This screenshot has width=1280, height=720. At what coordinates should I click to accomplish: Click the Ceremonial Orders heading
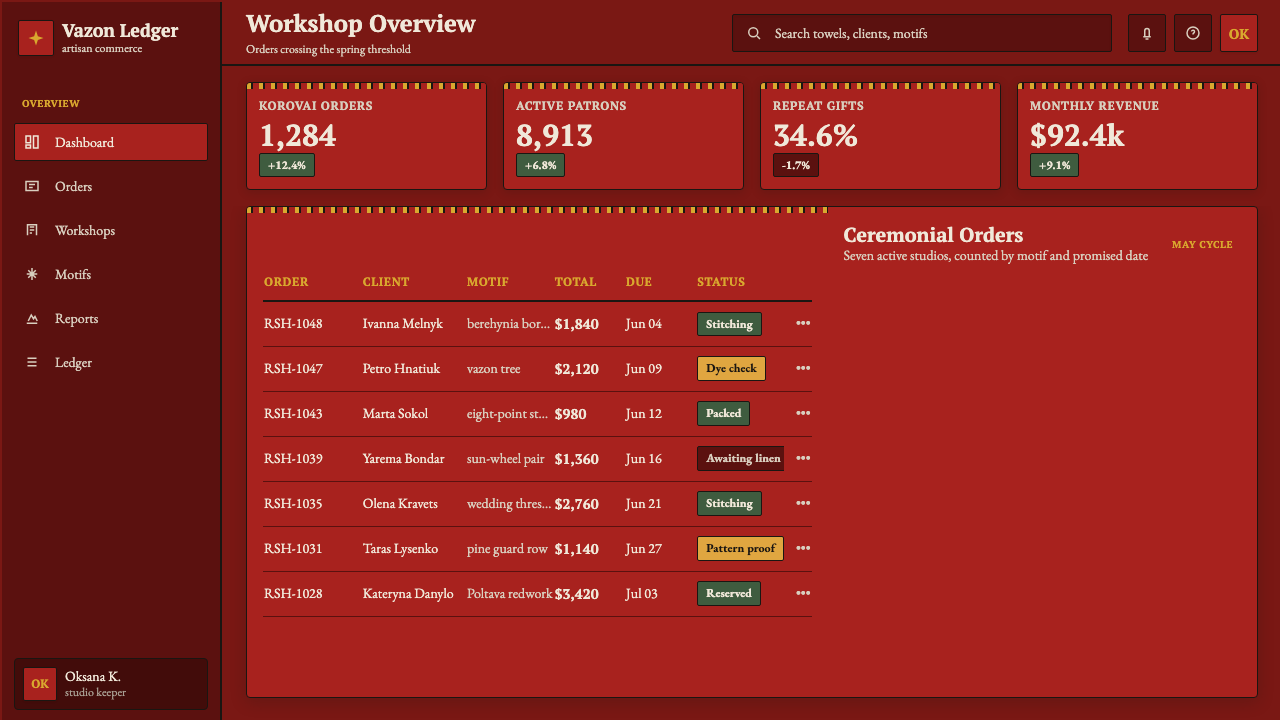pyautogui.click(x=933, y=235)
